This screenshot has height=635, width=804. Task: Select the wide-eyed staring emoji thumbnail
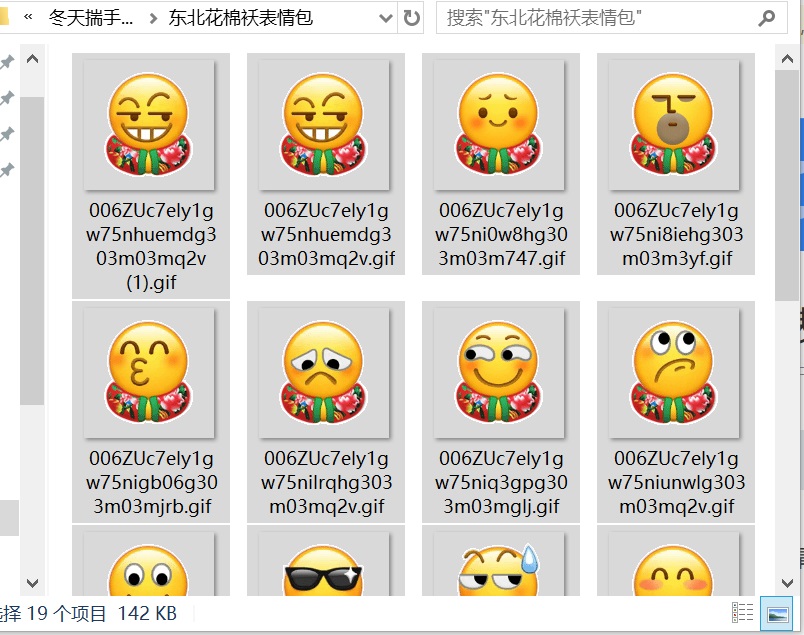pyautogui.click(x=149, y=564)
